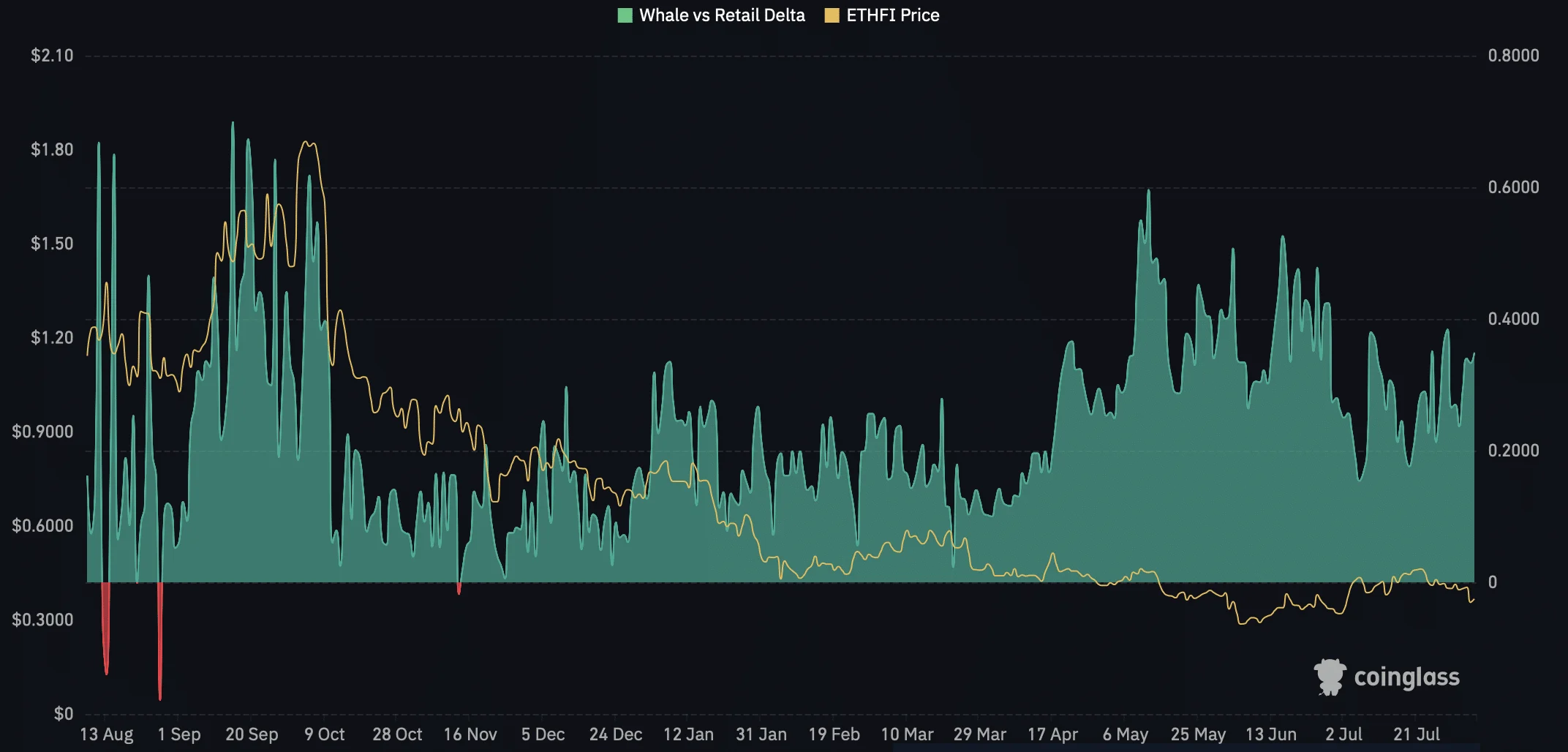Viewport: 1568px width, 752px height.
Task: Click the 25 May date label
Action: pyautogui.click(x=1198, y=734)
